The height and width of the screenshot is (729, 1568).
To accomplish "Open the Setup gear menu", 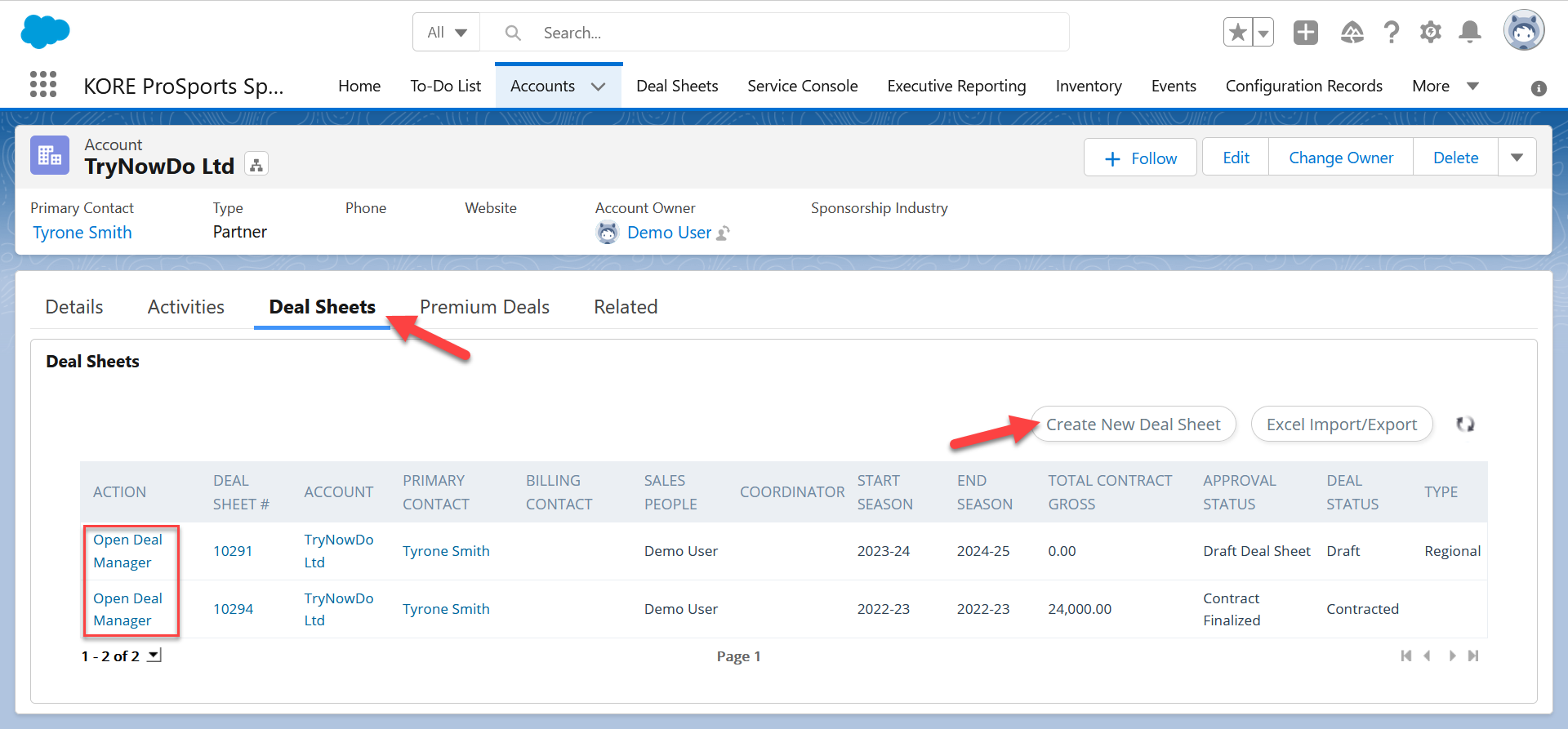I will [x=1431, y=33].
